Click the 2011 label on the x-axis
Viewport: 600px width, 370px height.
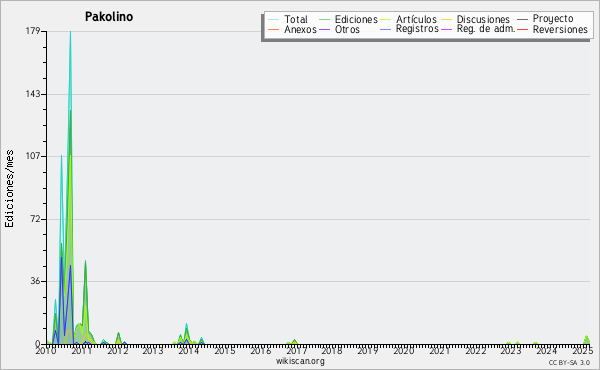[82, 350]
